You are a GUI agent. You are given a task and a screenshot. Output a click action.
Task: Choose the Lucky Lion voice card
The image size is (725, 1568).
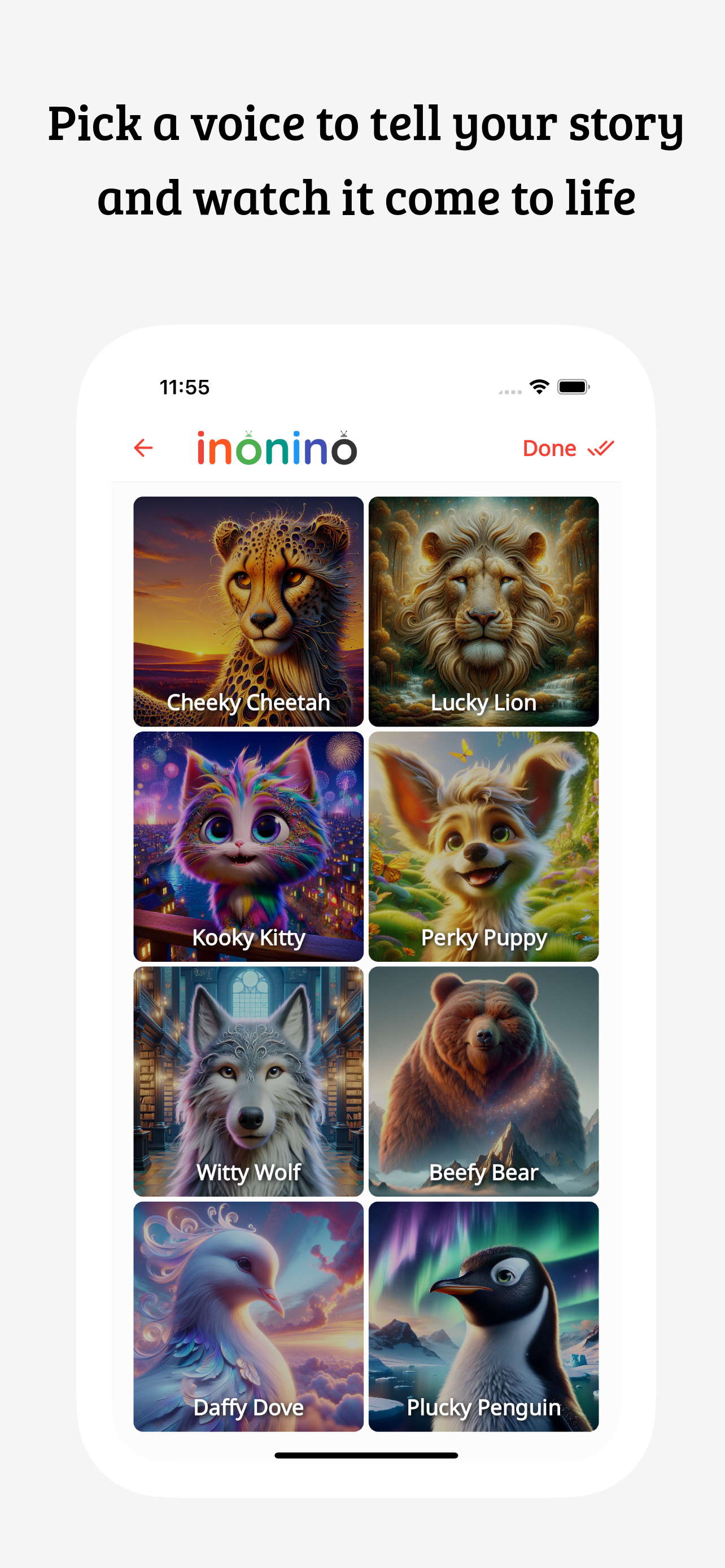(483, 611)
